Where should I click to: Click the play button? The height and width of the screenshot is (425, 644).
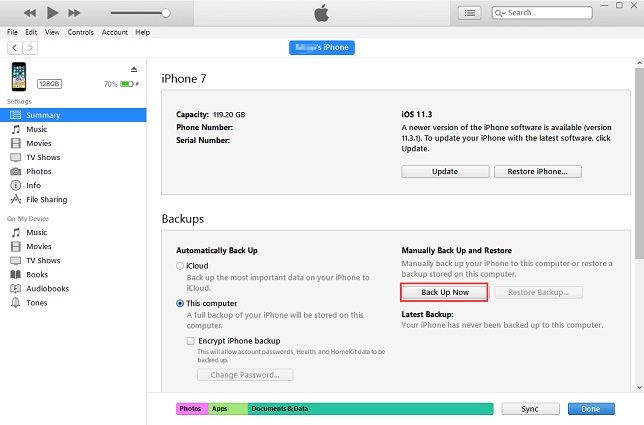tap(52, 13)
